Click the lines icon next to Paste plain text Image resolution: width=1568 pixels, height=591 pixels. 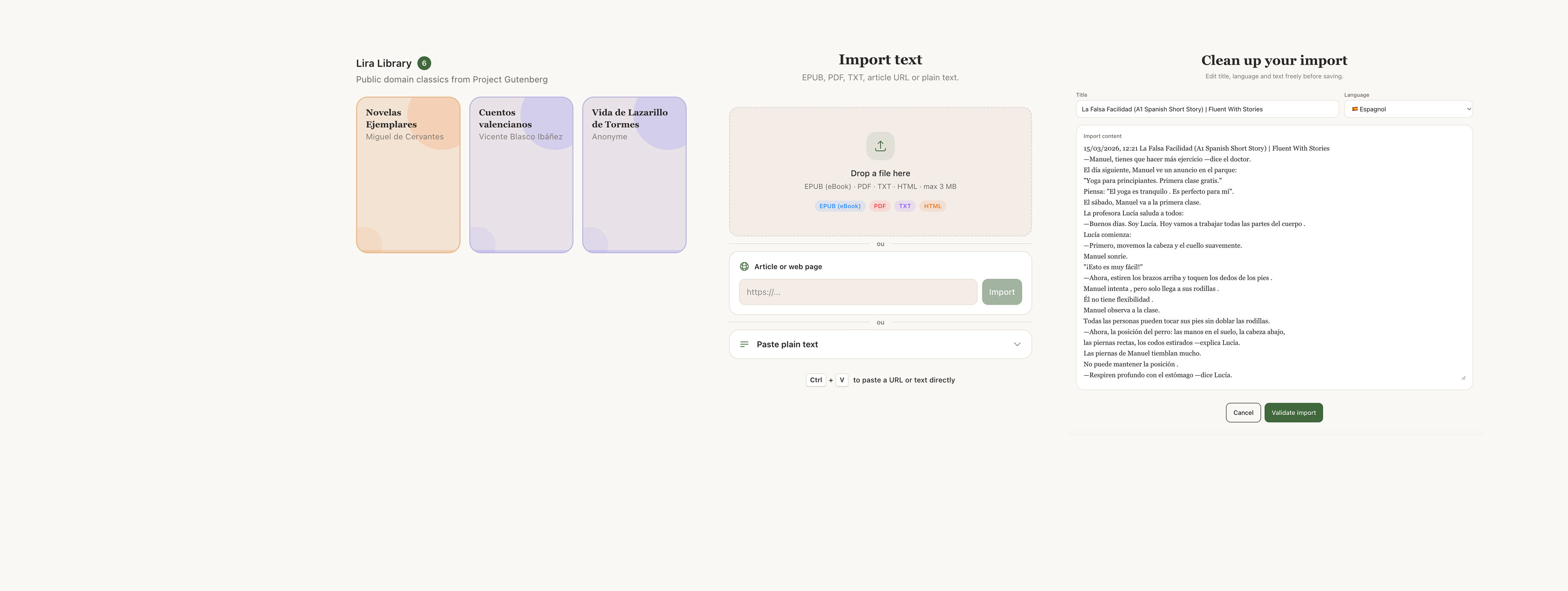coord(744,344)
